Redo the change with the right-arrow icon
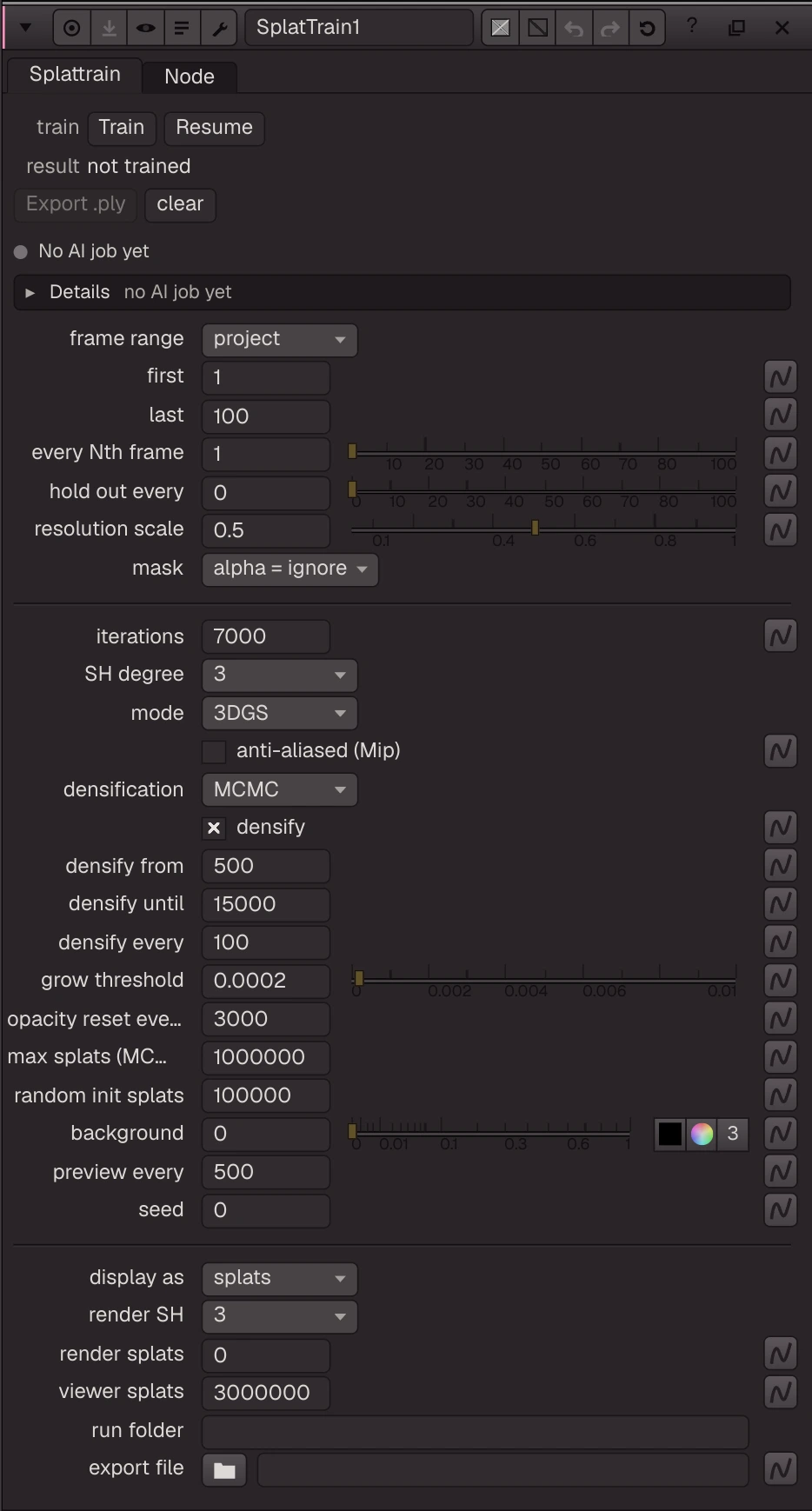This screenshot has height=1511, width=812. coord(610,28)
